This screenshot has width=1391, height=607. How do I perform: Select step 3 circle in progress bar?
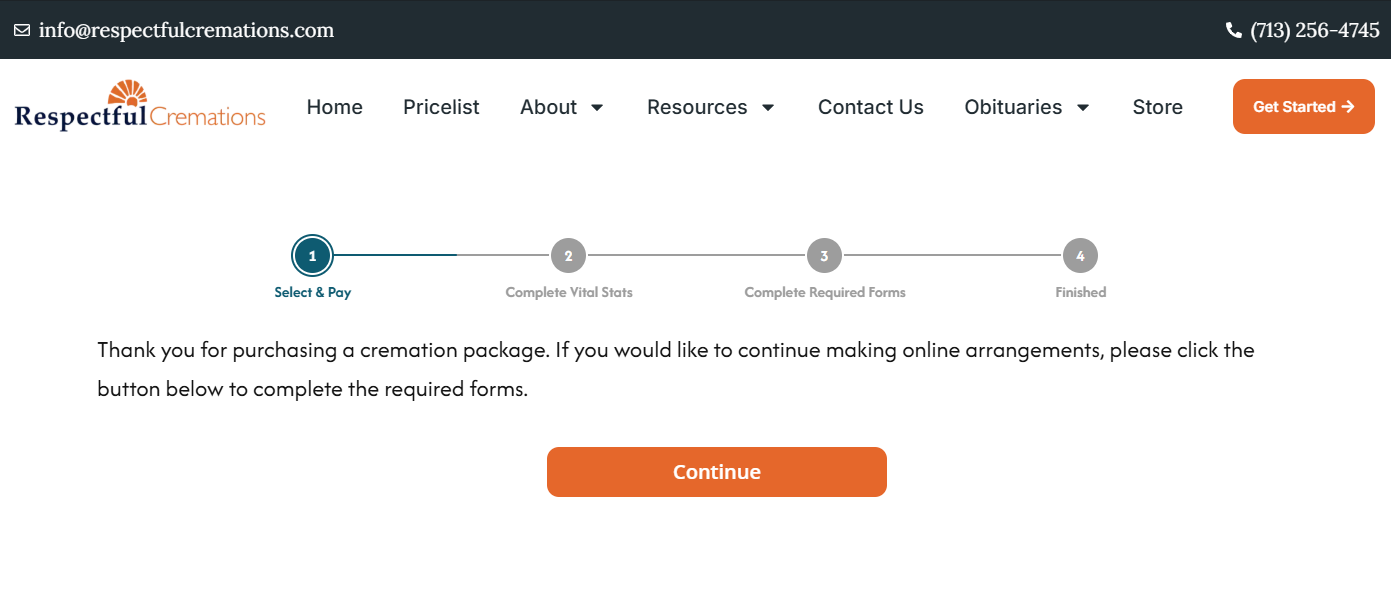point(824,256)
